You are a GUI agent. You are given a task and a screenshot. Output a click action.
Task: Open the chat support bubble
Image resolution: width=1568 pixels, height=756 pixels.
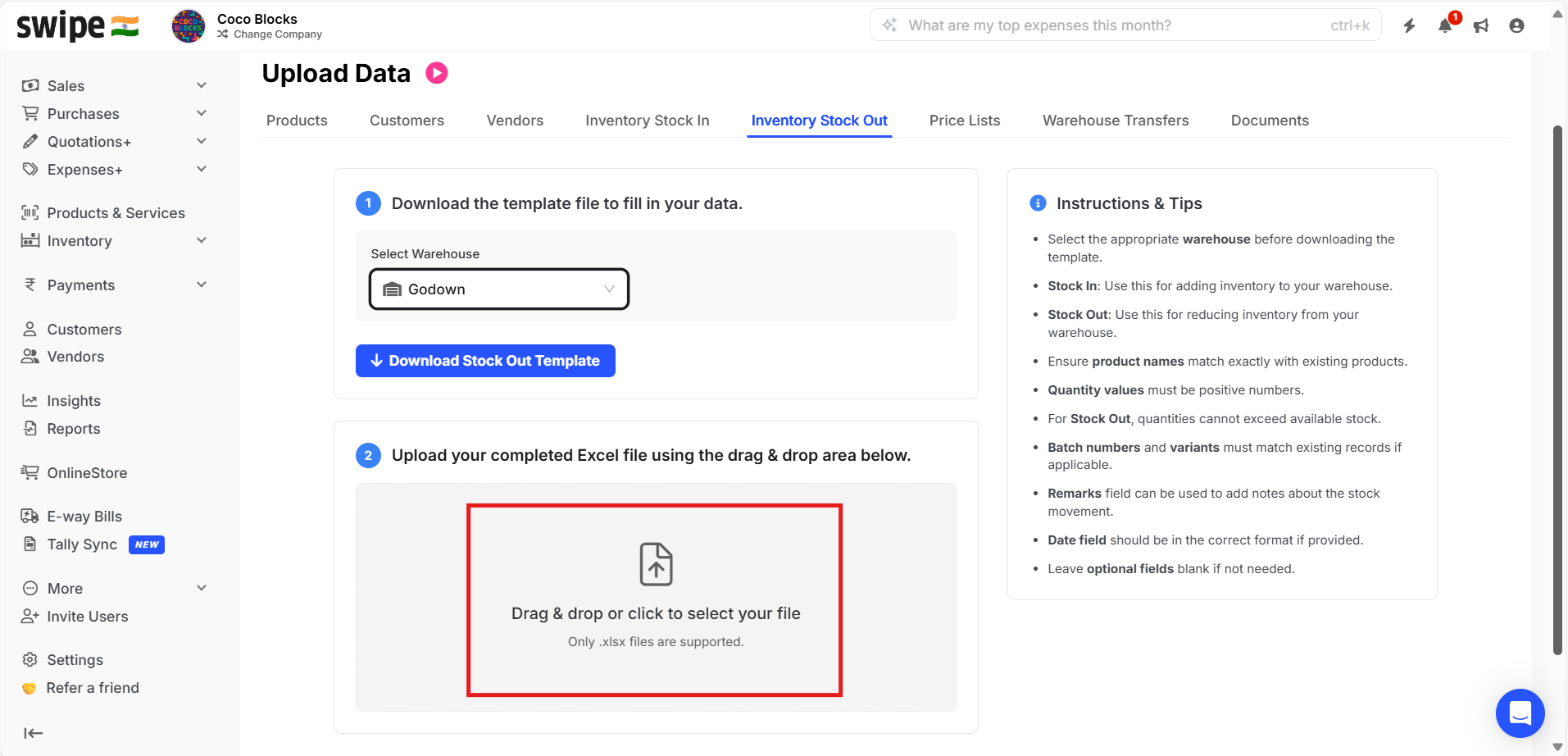click(x=1520, y=713)
